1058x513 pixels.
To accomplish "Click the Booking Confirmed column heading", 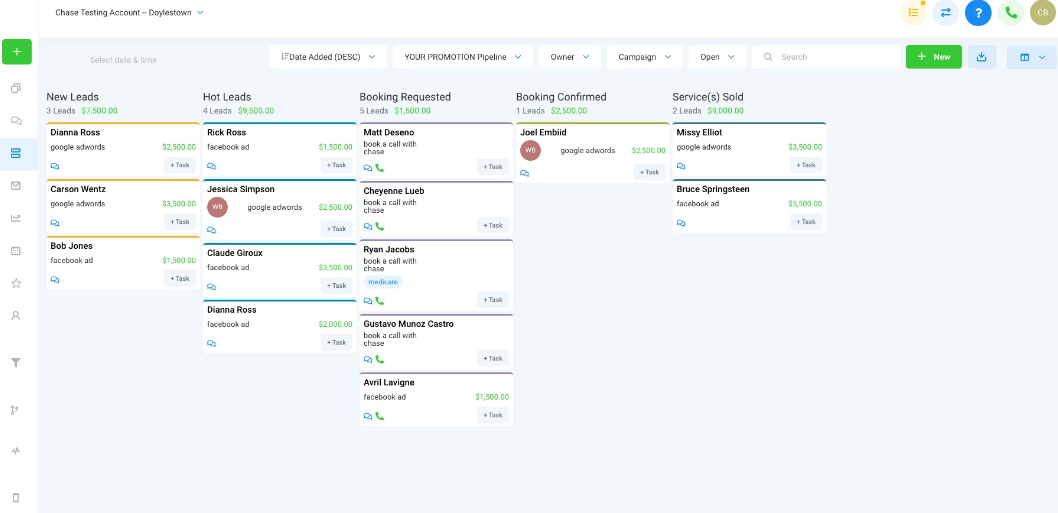I will [561, 97].
